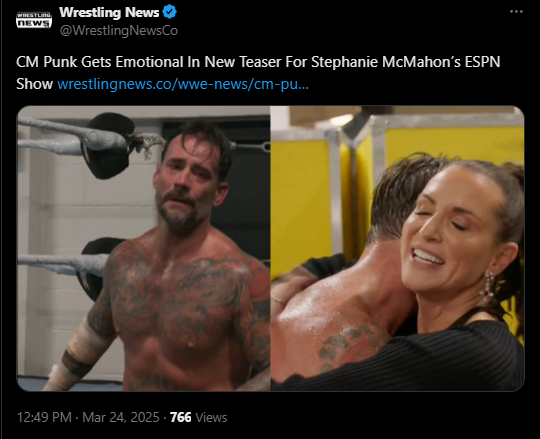The image size is (540, 439).
Task: Enlarge the right photo of woman hugging
Action: pos(397,248)
